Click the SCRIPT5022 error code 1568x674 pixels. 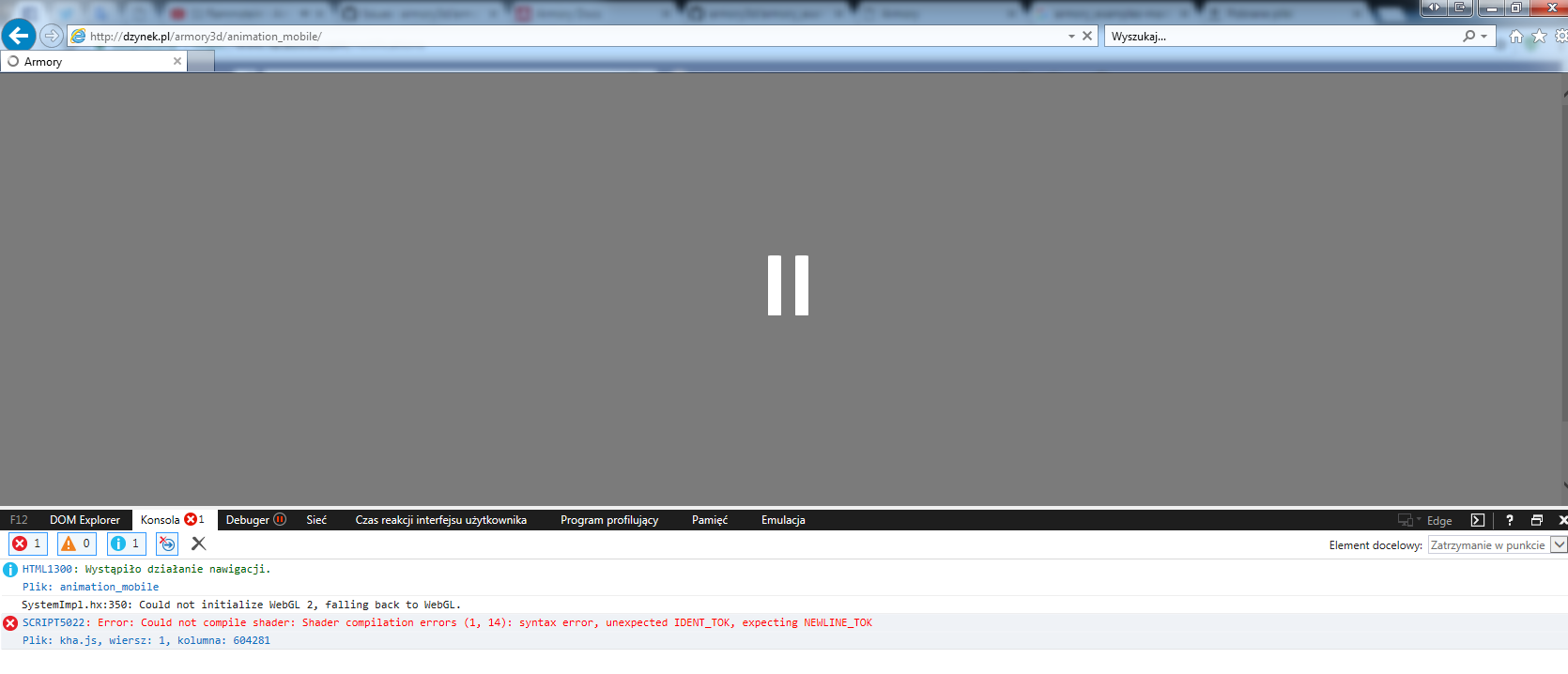[x=54, y=622]
